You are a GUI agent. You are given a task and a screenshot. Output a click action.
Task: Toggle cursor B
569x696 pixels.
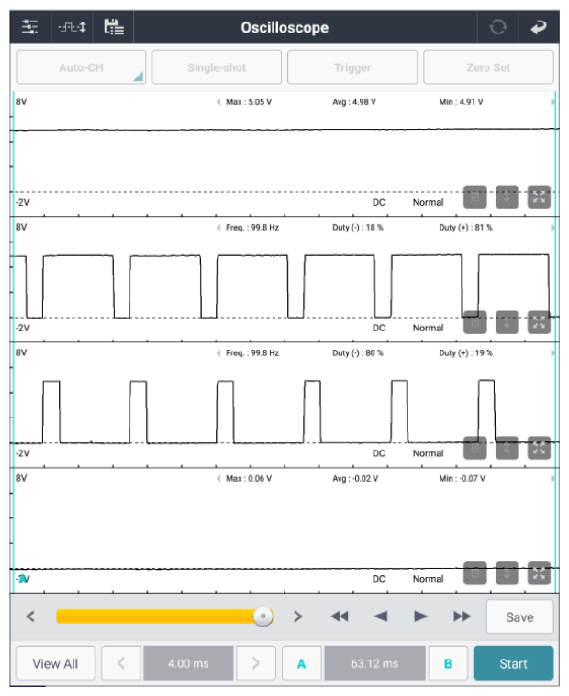(448, 664)
